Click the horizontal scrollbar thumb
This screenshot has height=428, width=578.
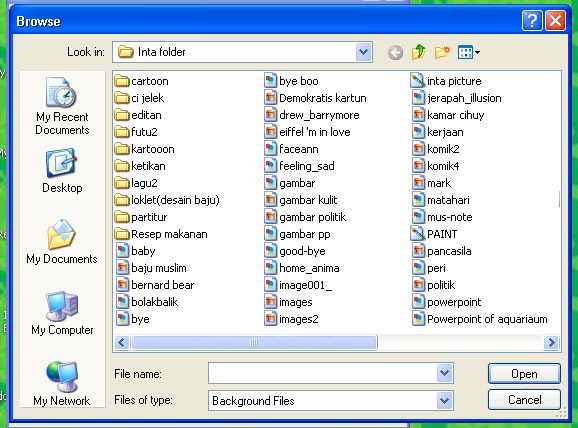[254, 343]
